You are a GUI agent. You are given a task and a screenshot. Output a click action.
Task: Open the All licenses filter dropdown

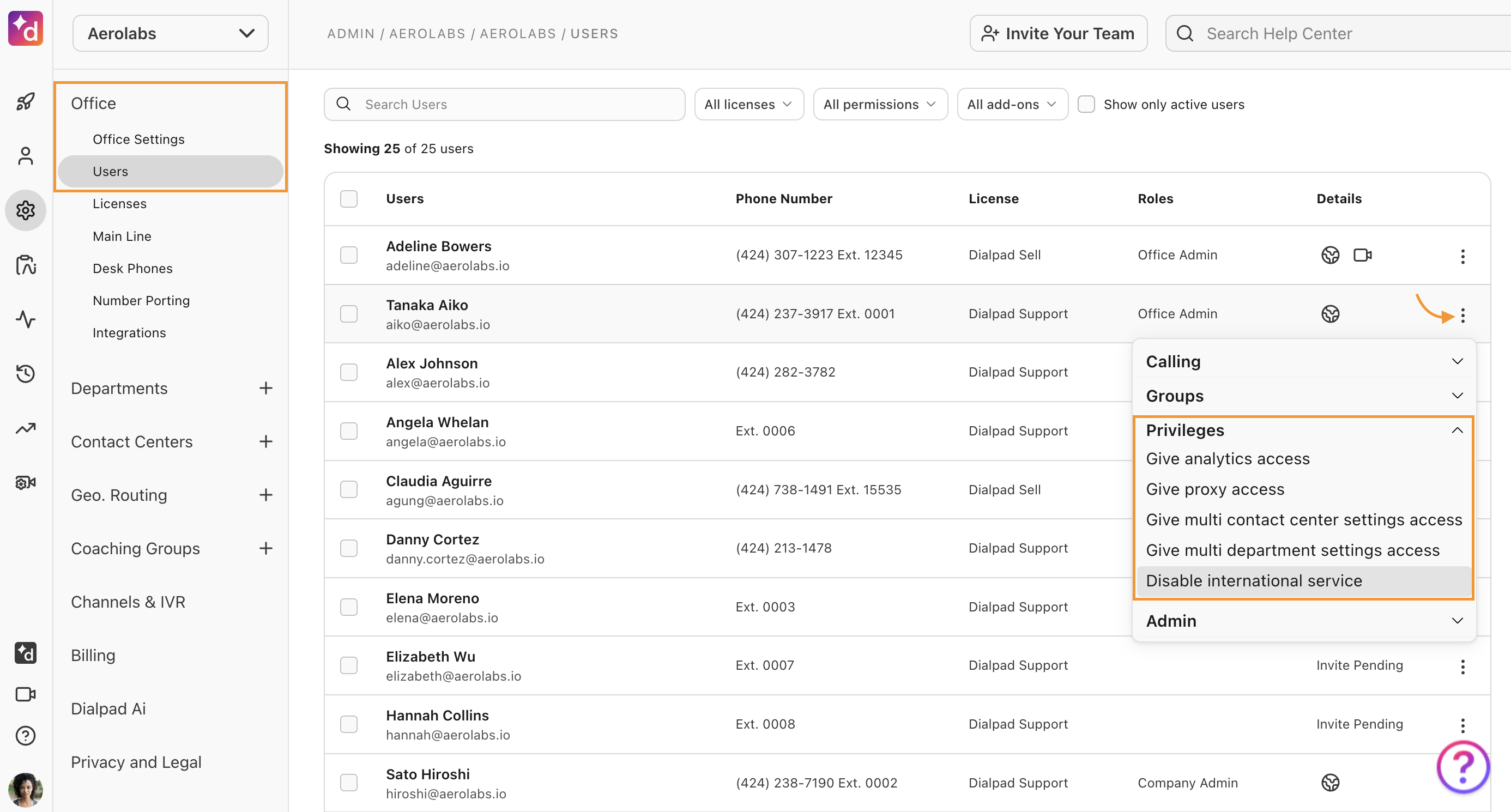748,104
